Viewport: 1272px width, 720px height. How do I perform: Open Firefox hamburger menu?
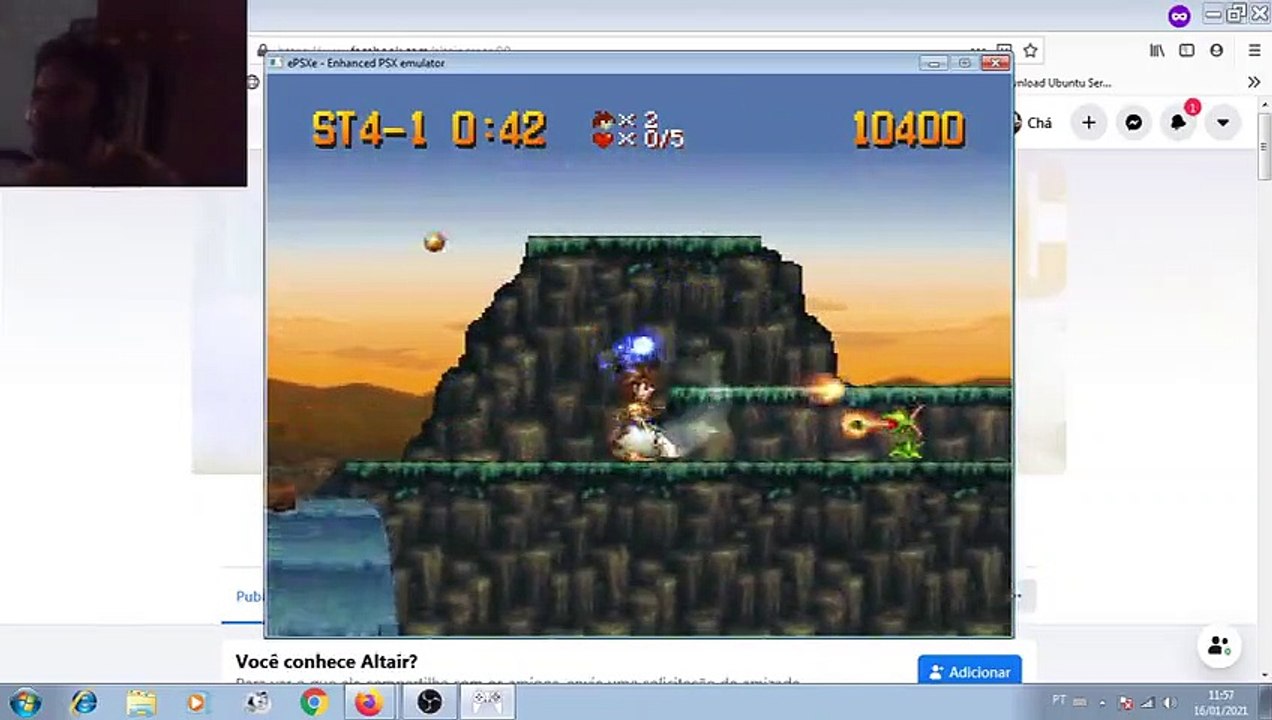pyautogui.click(x=1255, y=50)
